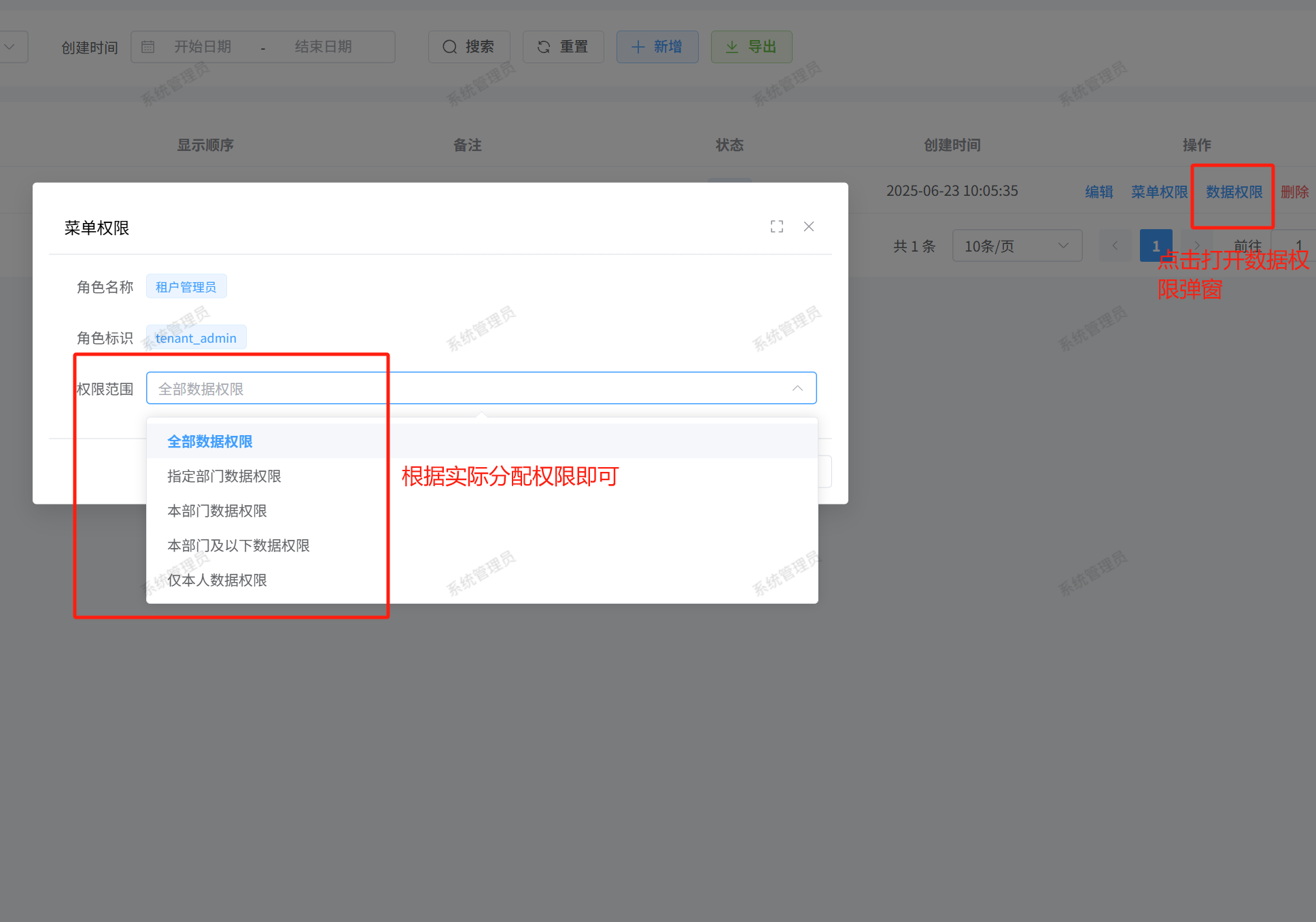1316x922 pixels.
Task: Click the fullscreen icon in dialog header
Action: tap(777, 226)
